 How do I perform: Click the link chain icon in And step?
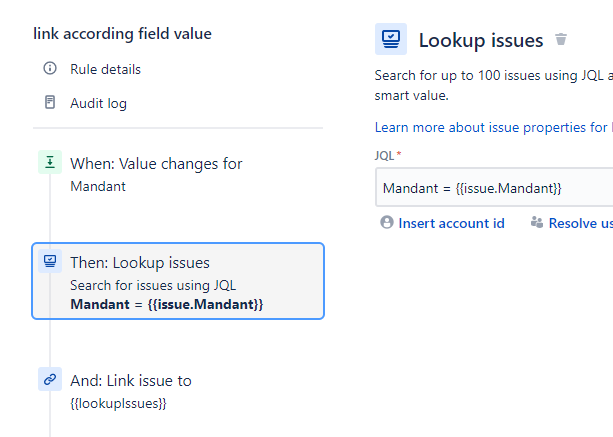pos(50,380)
